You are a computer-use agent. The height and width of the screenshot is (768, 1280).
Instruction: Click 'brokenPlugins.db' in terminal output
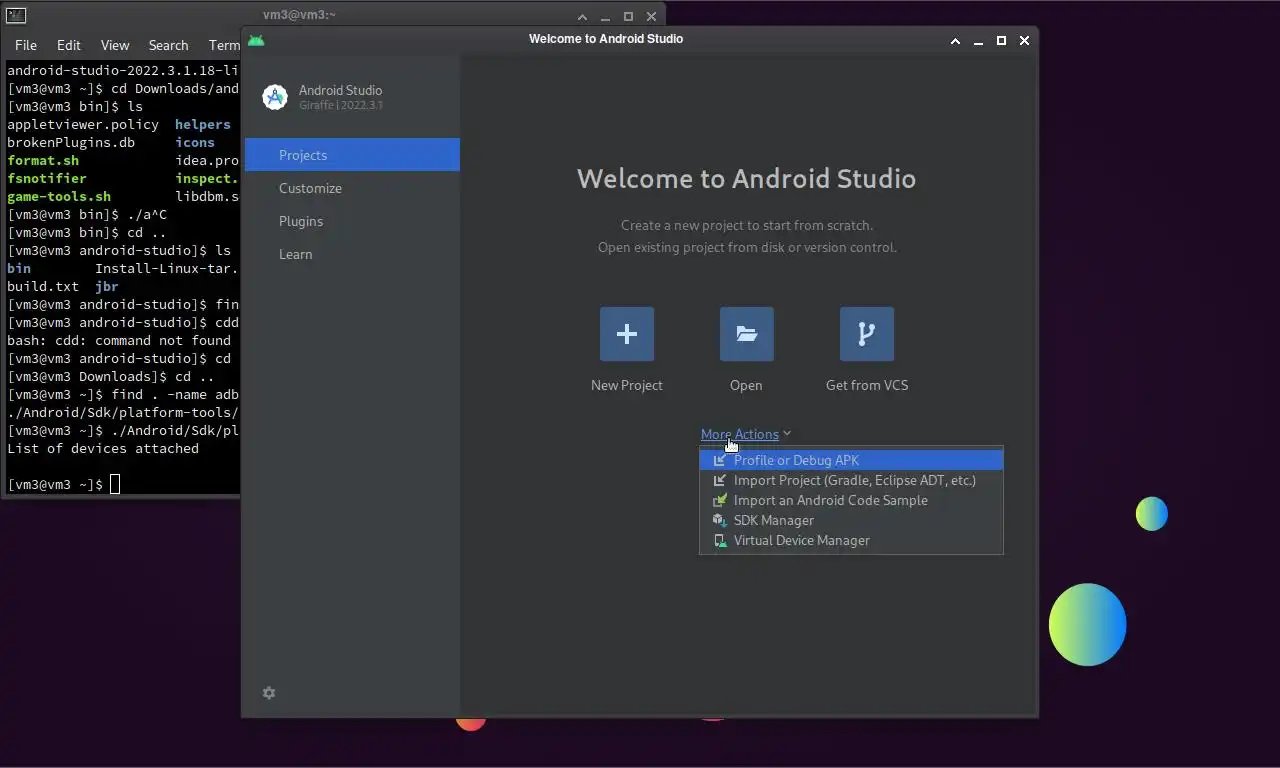(x=71, y=142)
